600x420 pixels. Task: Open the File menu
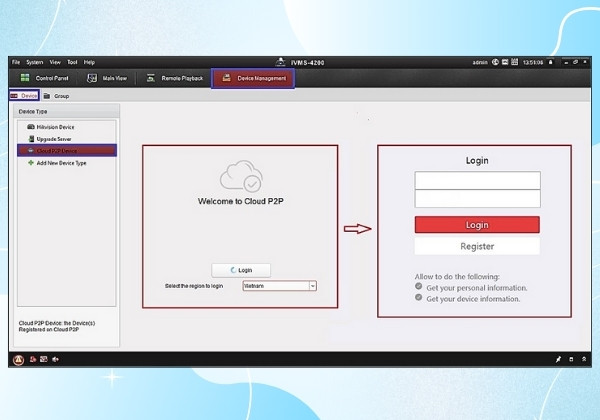pos(16,62)
